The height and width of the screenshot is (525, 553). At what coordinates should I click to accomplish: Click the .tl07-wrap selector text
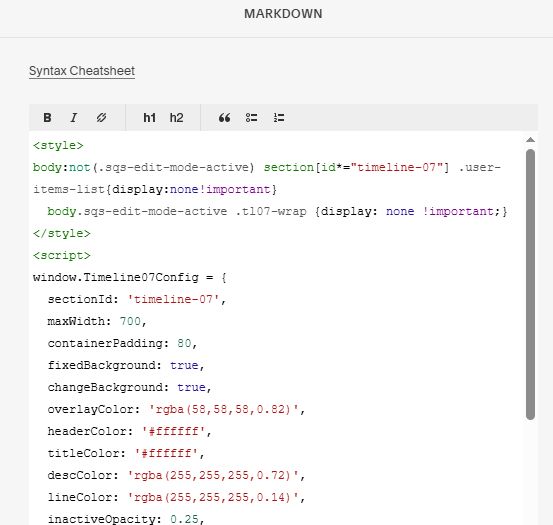[x=271, y=211]
